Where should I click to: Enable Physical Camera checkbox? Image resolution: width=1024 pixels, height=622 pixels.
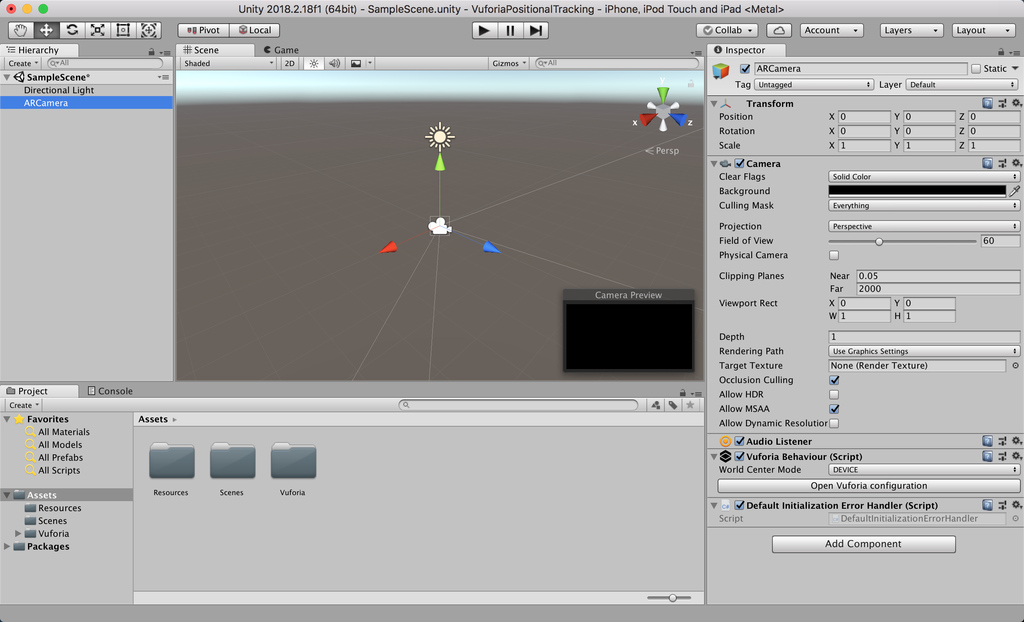[834, 255]
